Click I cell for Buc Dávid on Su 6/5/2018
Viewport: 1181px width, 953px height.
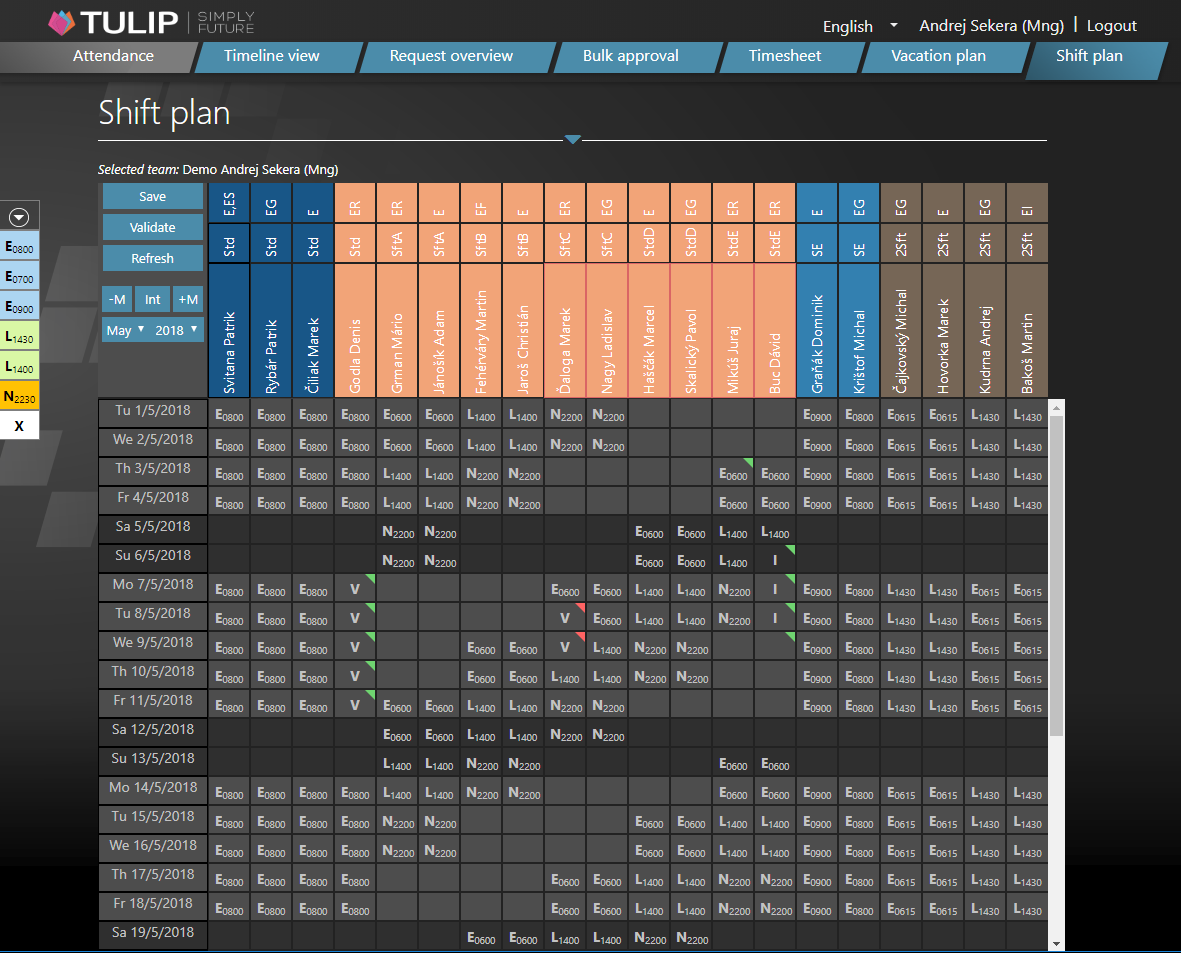pyautogui.click(x=775, y=560)
